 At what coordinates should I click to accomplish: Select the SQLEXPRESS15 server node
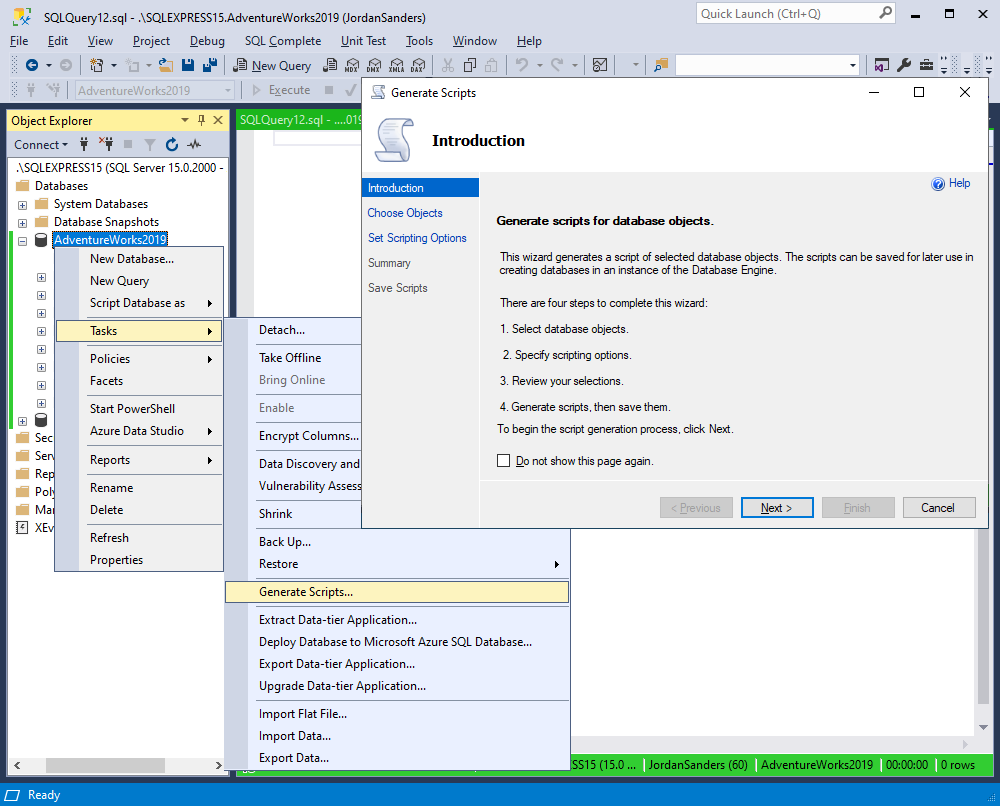120,168
